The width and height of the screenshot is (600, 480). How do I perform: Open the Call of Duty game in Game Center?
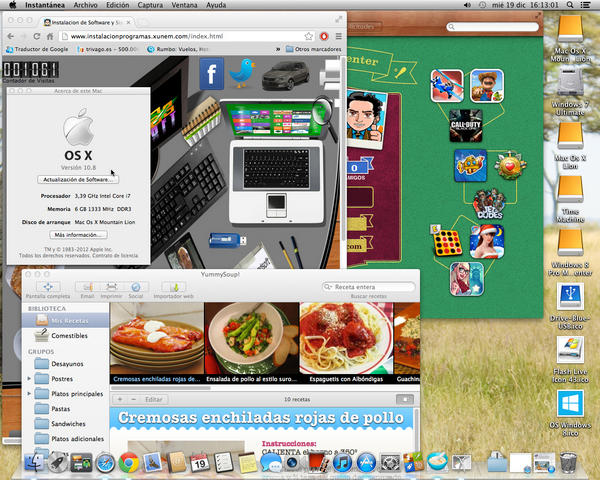pyautogui.click(x=466, y=126)
